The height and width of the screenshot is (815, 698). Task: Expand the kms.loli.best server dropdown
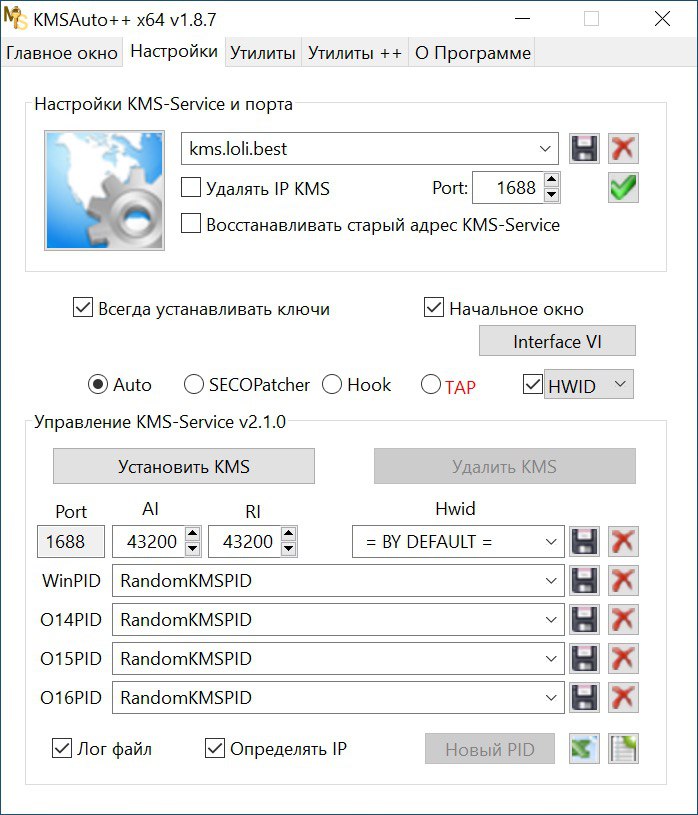[x=545, y=149]
